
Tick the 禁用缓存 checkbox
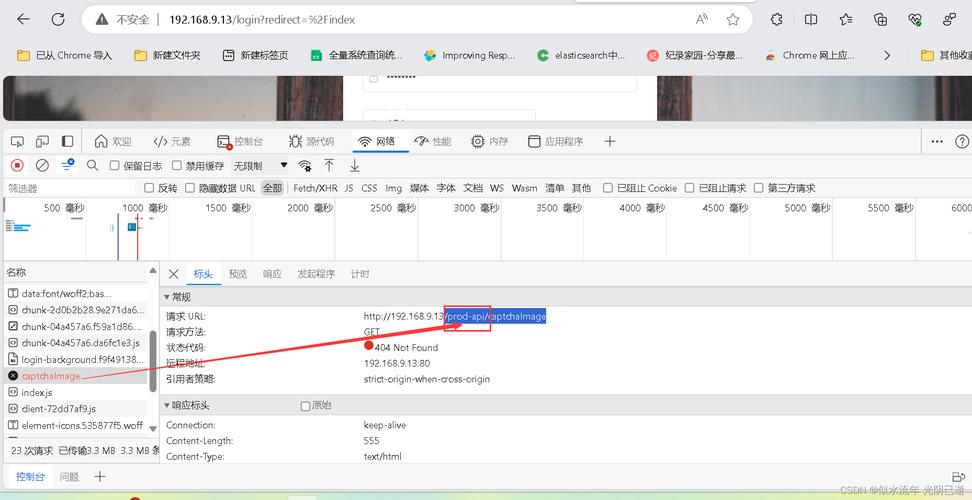[177, 166]
